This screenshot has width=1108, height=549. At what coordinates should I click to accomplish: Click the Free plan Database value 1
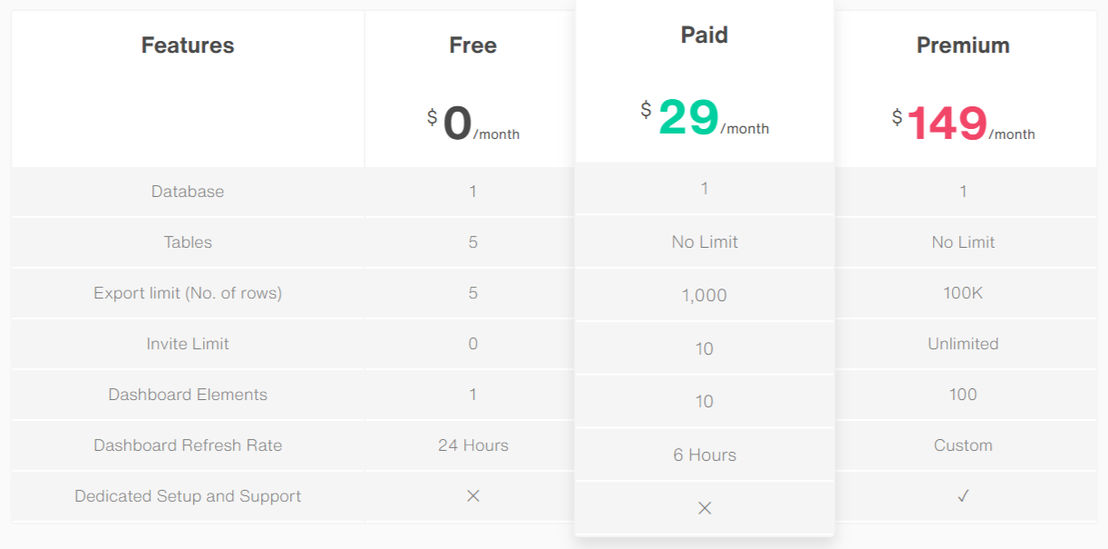coord(473,191)
